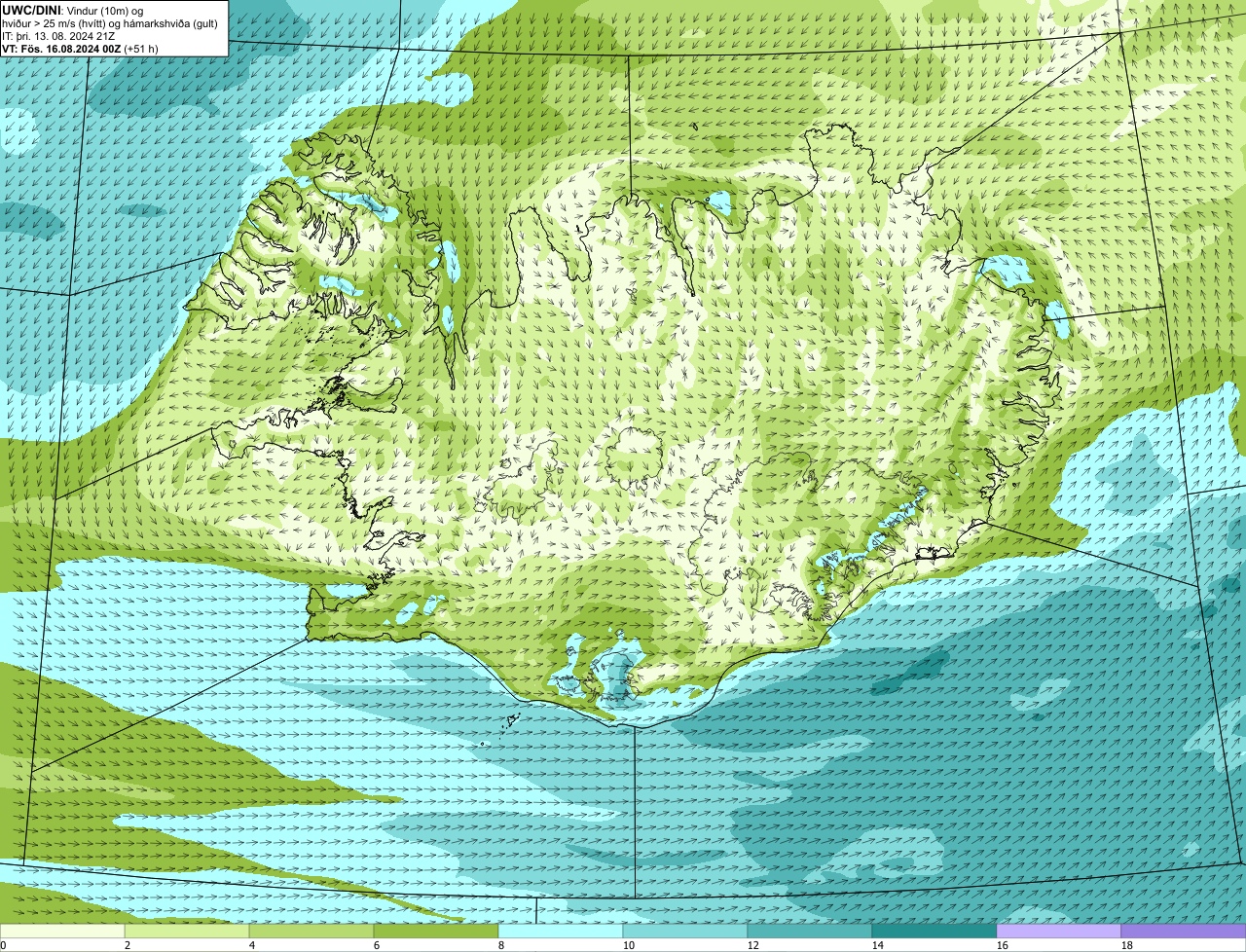The width and height of the screenshot is (1246, 952).
Task: Click the '12' label on the wind scale
Action: 753,945
